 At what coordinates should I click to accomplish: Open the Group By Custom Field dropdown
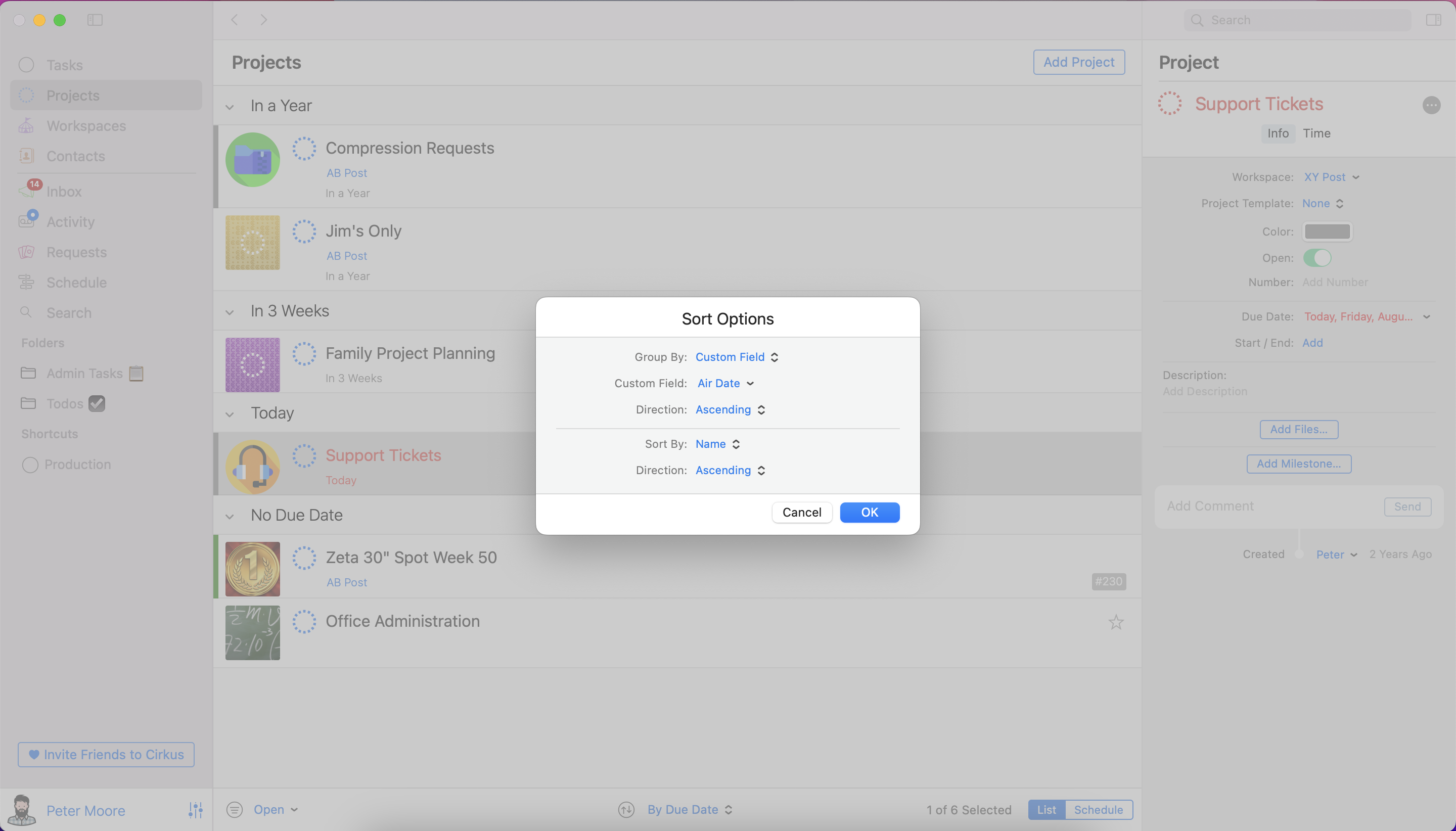tap(736, 357)
